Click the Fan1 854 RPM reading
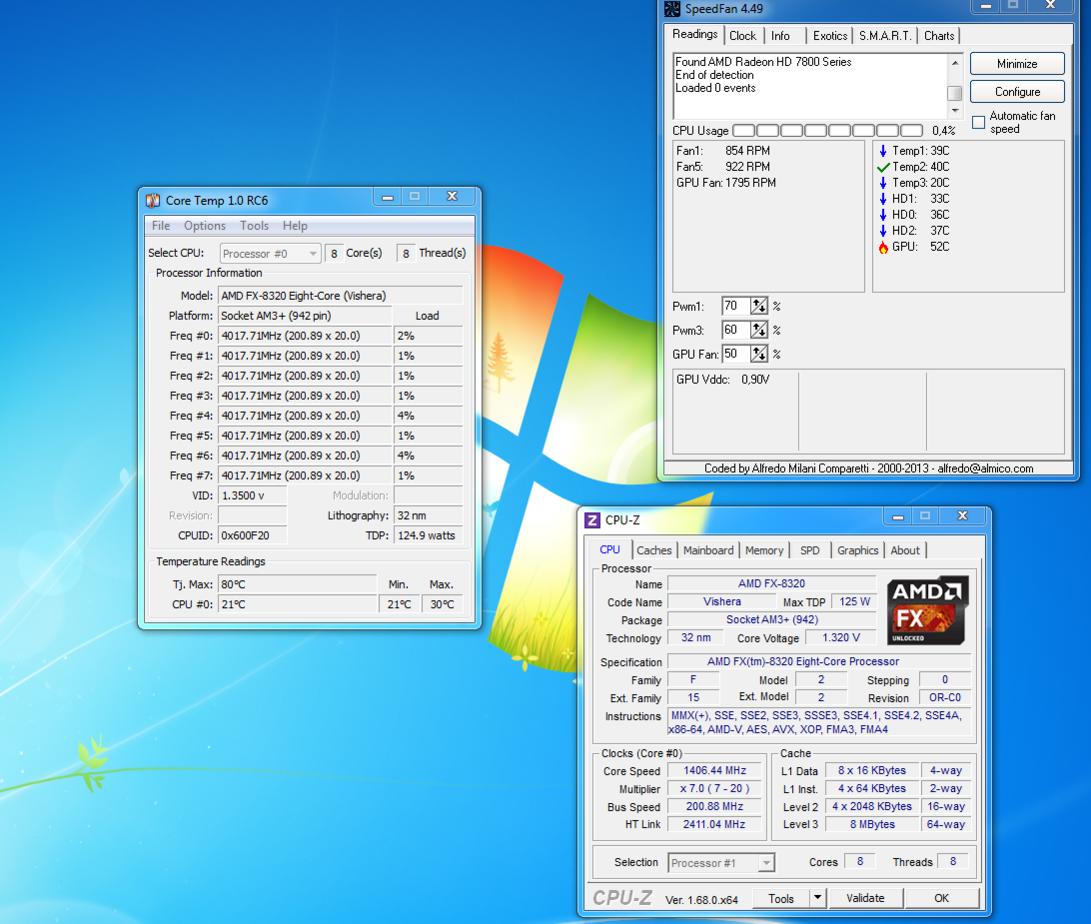 (723, 151)
